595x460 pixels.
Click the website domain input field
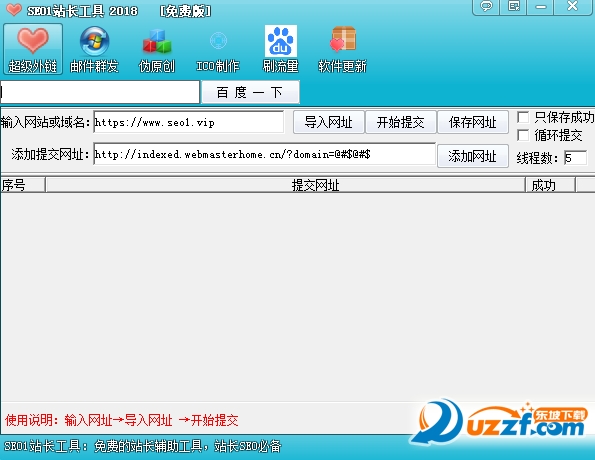pyautogui.click(x=189, y=122)
